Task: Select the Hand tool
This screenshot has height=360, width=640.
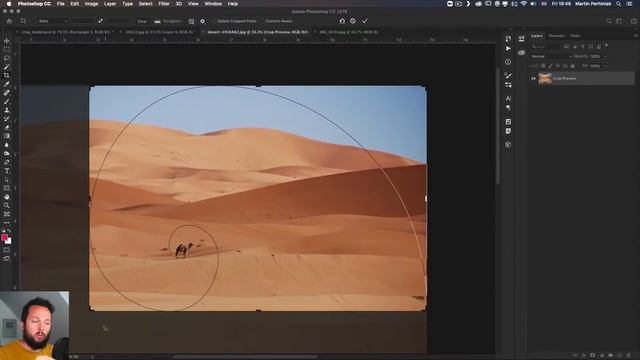Action: (x=7, y=197)
